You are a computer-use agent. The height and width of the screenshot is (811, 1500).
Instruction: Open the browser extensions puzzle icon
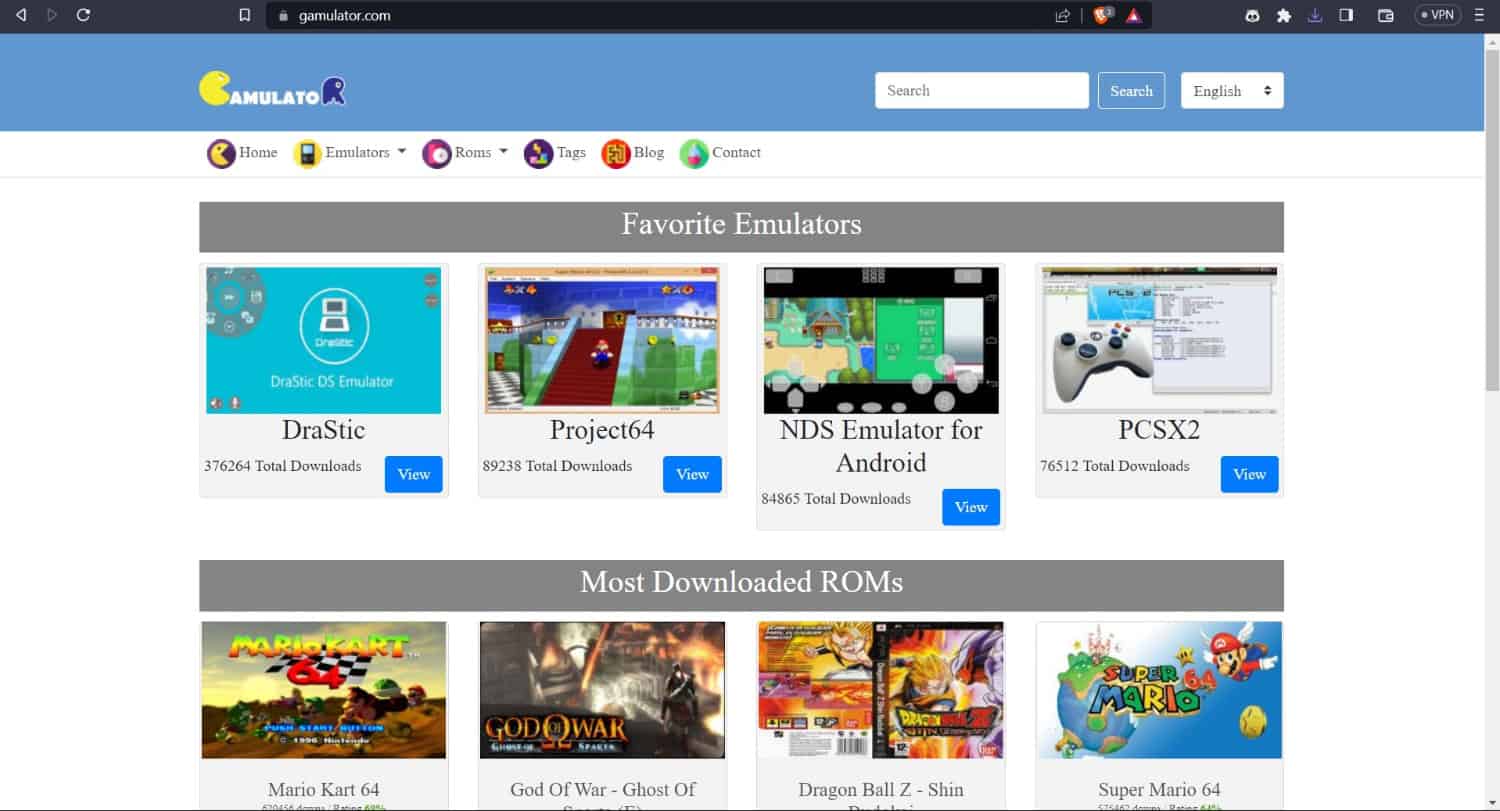click(x=1284, y=15)
